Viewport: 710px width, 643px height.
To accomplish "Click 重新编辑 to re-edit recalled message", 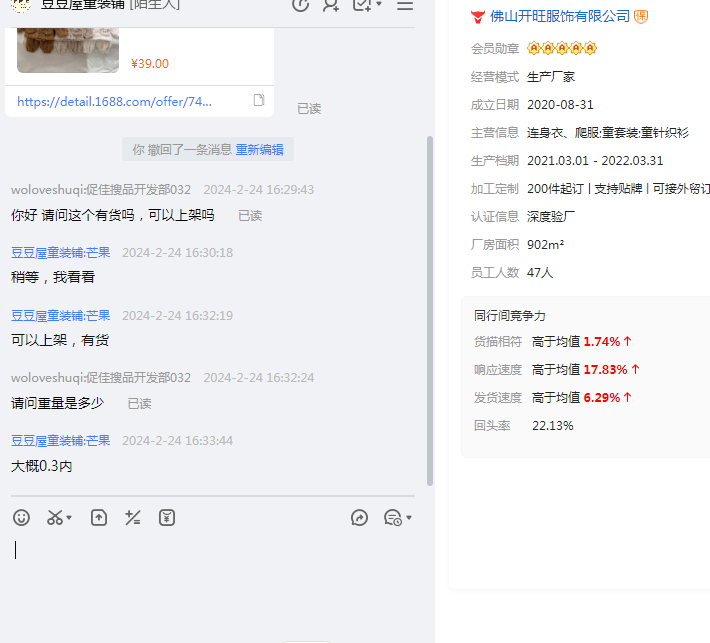I will (259, 149).
